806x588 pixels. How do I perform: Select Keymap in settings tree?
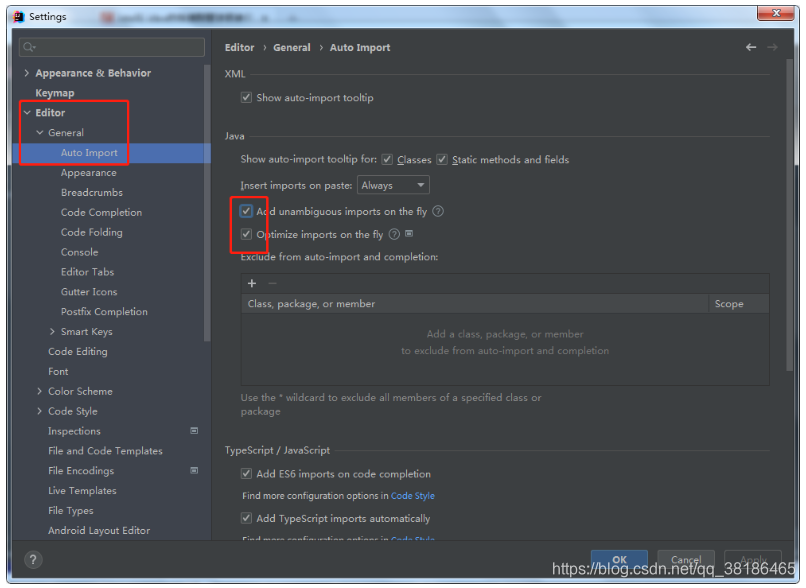point(54,93)
